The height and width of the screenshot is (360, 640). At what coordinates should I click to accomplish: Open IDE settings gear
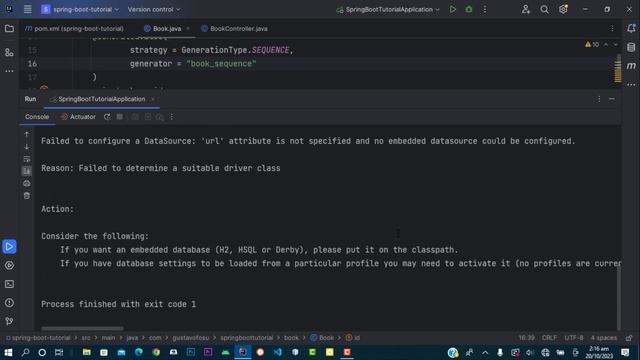(x=563, y=9)
